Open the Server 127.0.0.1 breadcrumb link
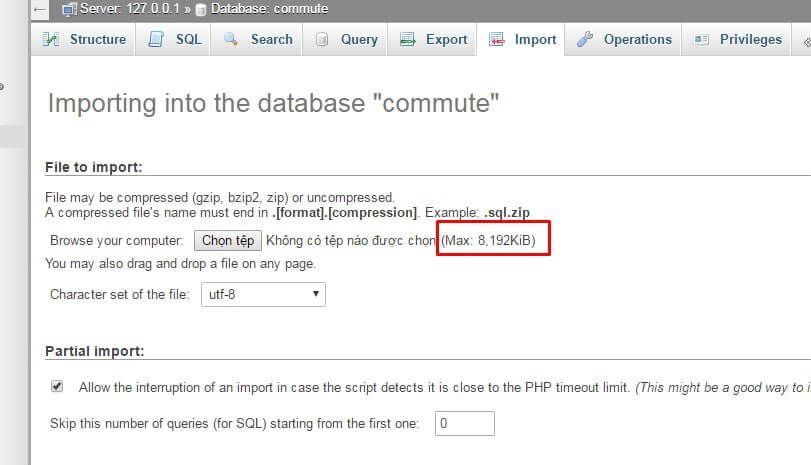Screen dimensions: 811x465 point(129,9)
